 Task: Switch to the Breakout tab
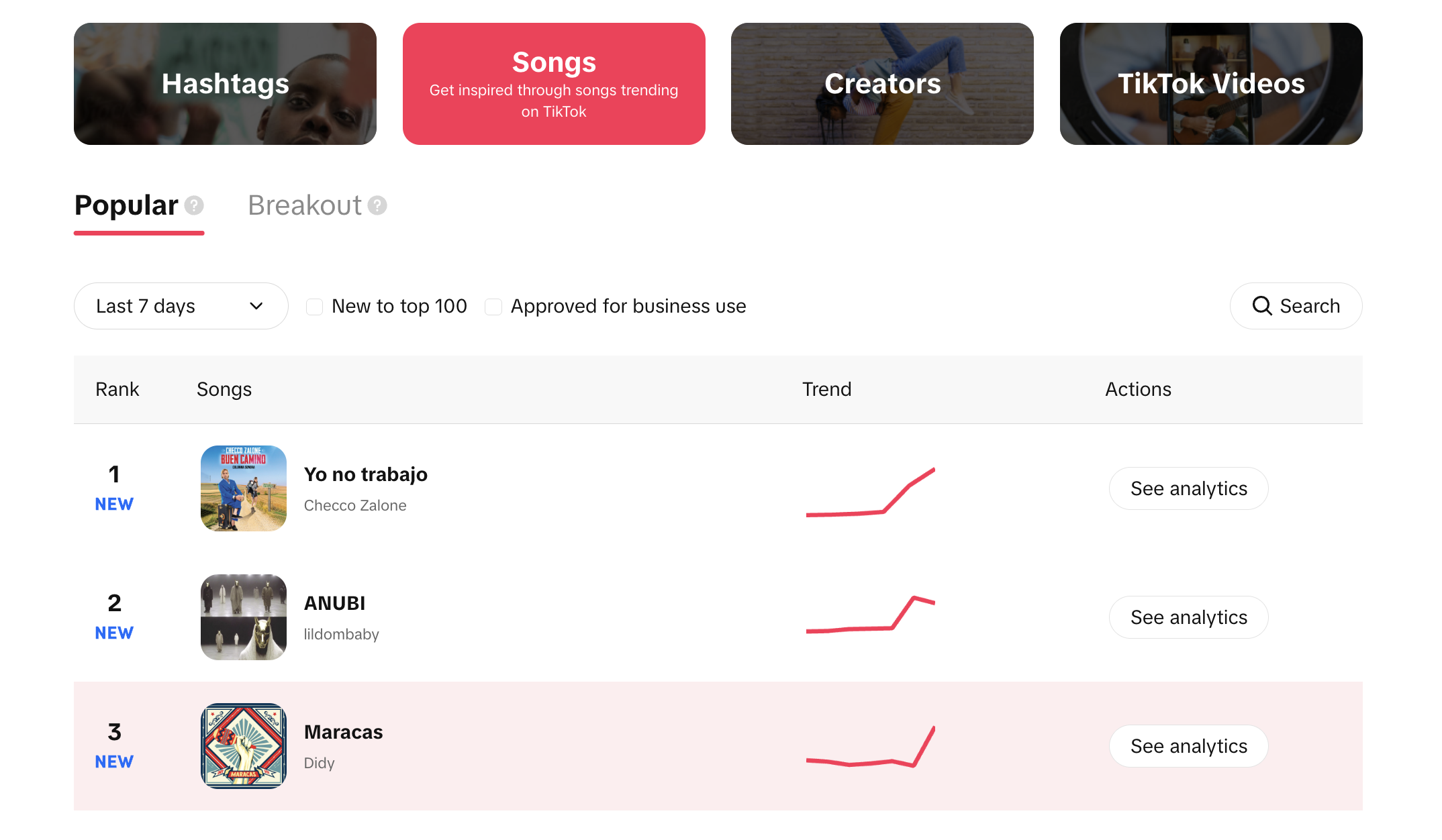[305, 205]
